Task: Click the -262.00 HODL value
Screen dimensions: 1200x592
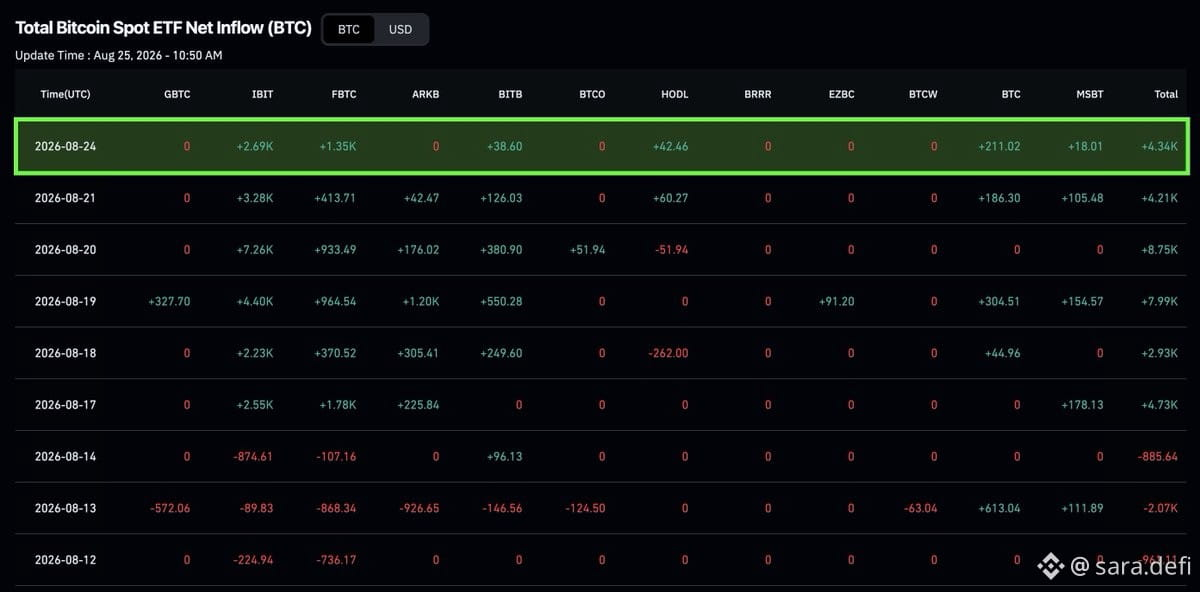Action: pos(667,353)
